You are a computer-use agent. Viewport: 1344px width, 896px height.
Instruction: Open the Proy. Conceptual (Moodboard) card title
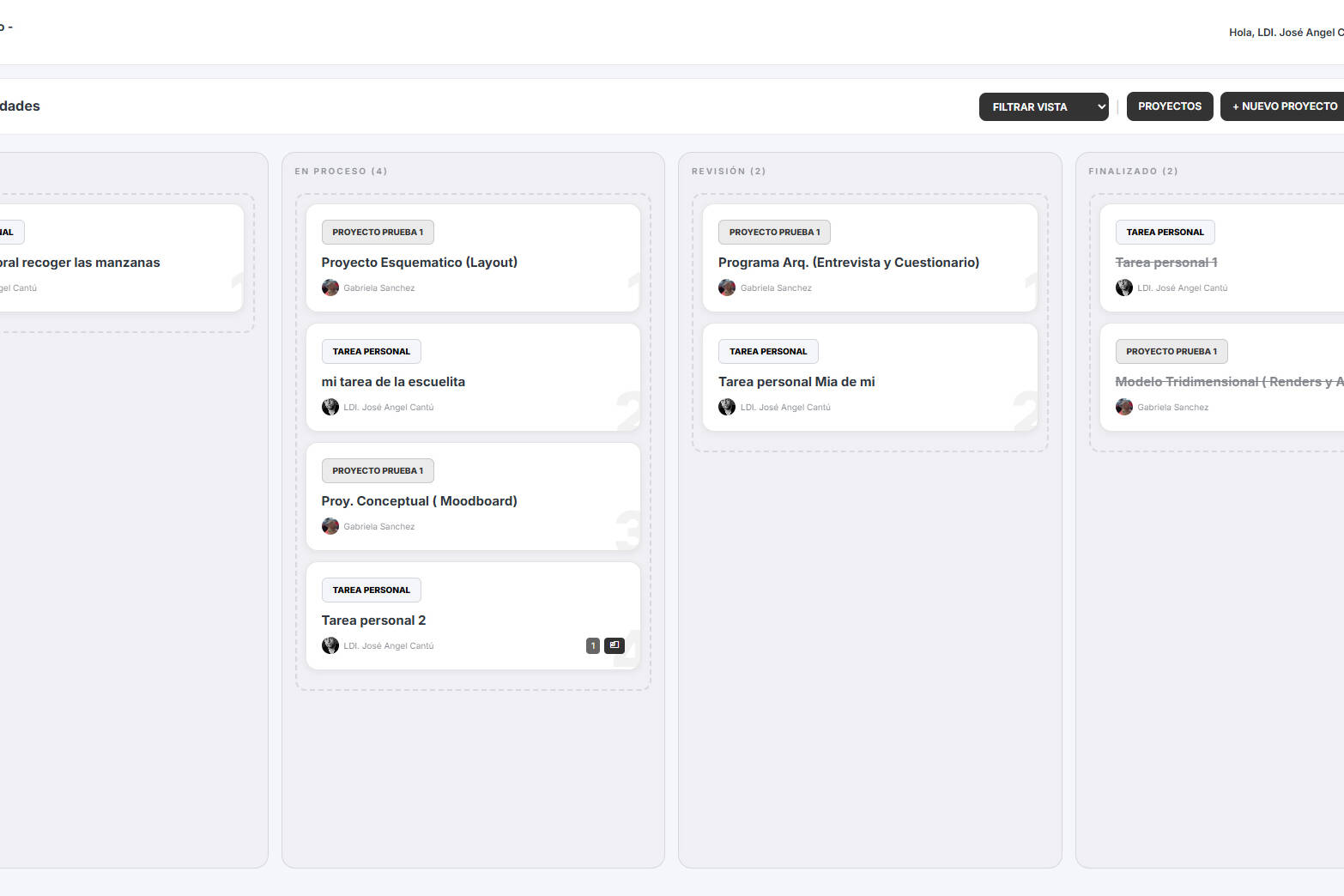coord(419,501)
